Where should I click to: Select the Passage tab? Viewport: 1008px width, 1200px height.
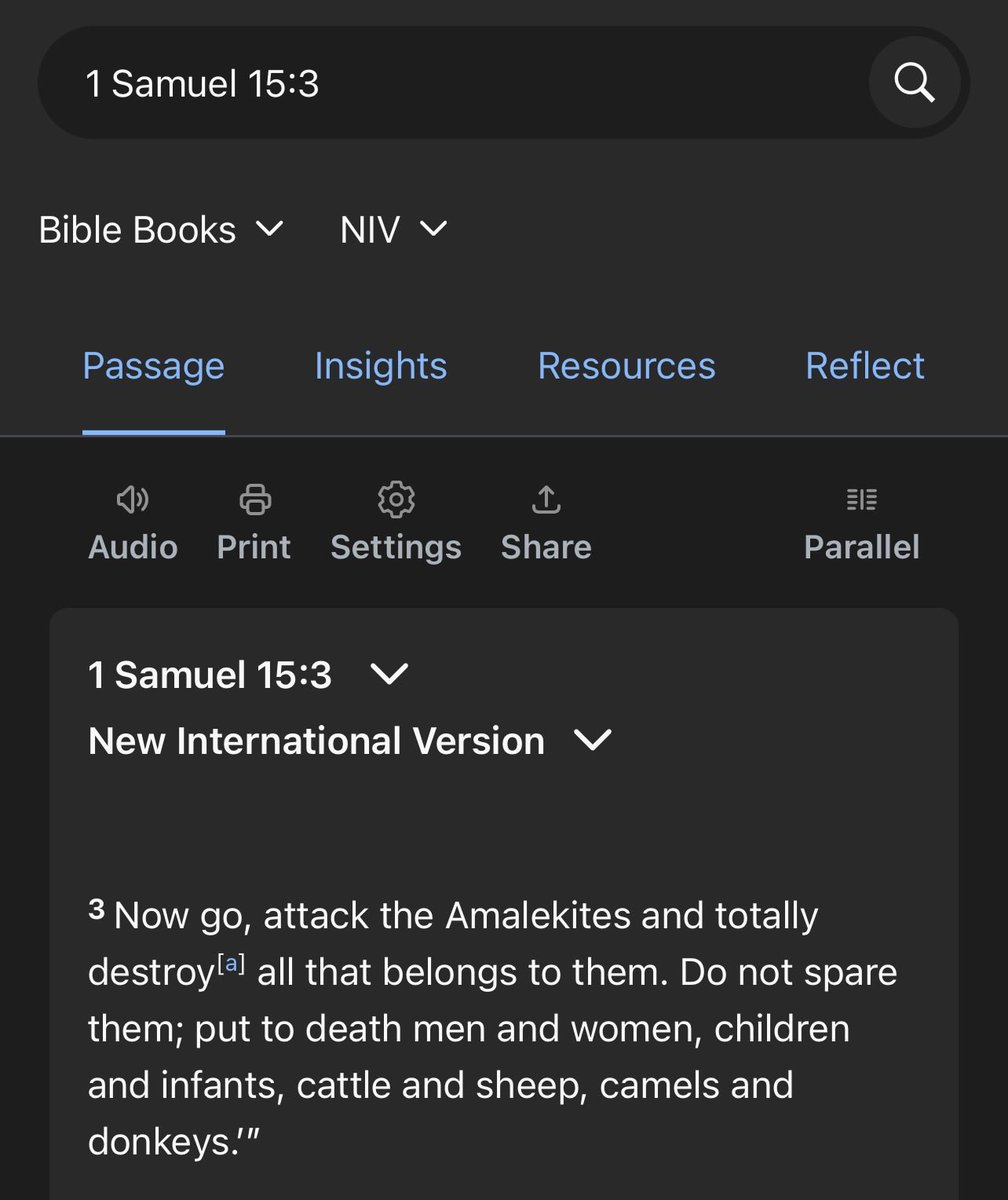pyautogui.click(x=154, y=366)
